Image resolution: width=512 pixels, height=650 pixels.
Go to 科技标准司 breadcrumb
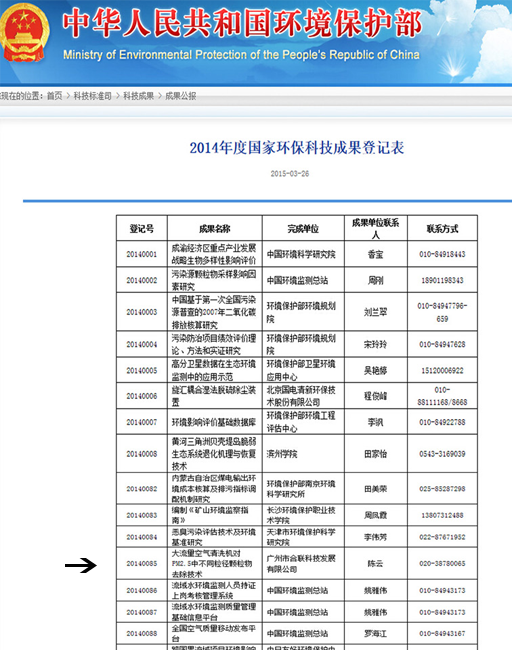[92, 96]
